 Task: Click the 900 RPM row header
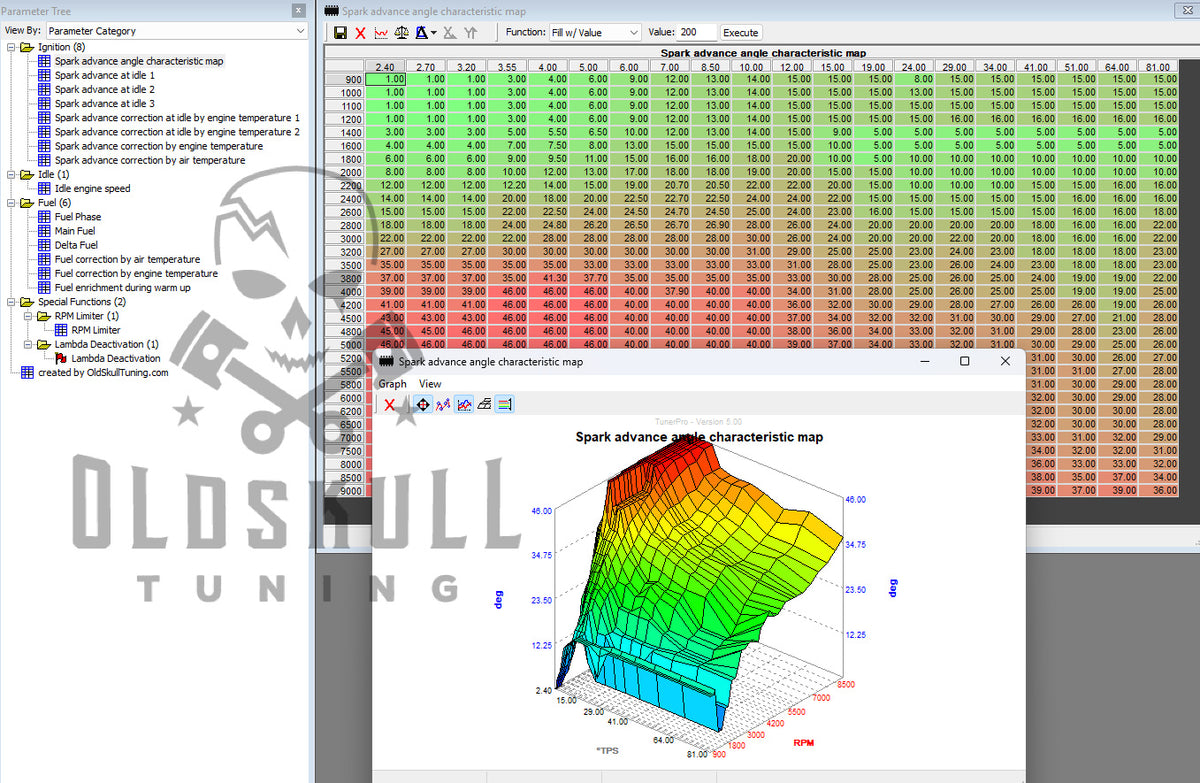click(x=344, y=79)
